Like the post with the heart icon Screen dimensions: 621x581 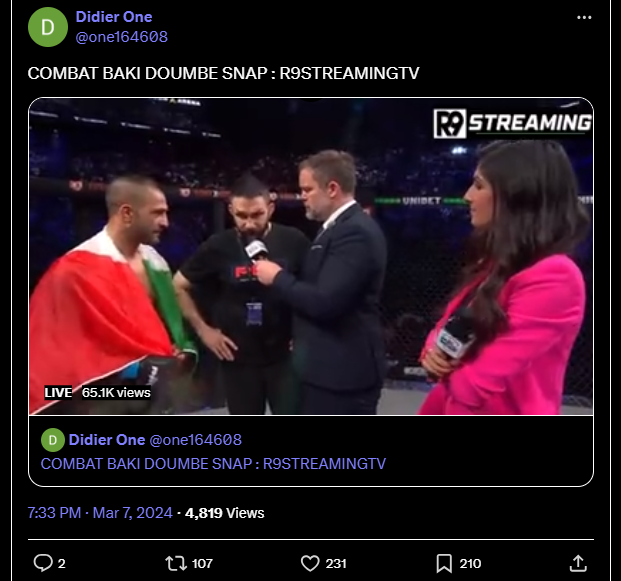point(310,563)
